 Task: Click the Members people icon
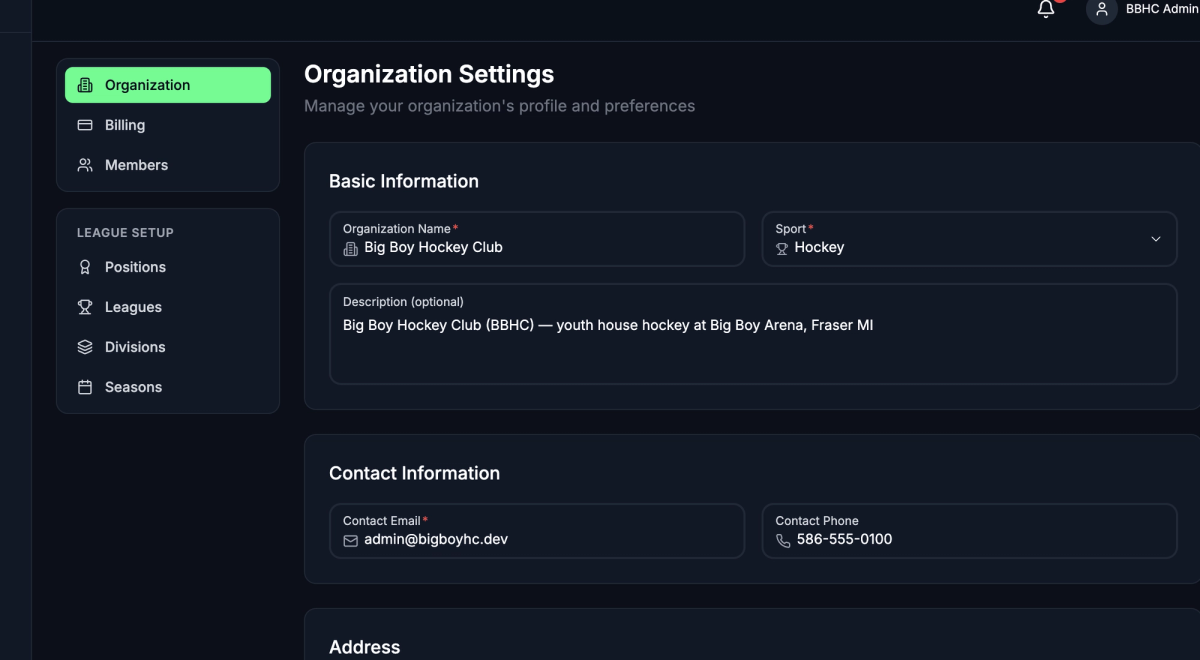click(85, 165)
